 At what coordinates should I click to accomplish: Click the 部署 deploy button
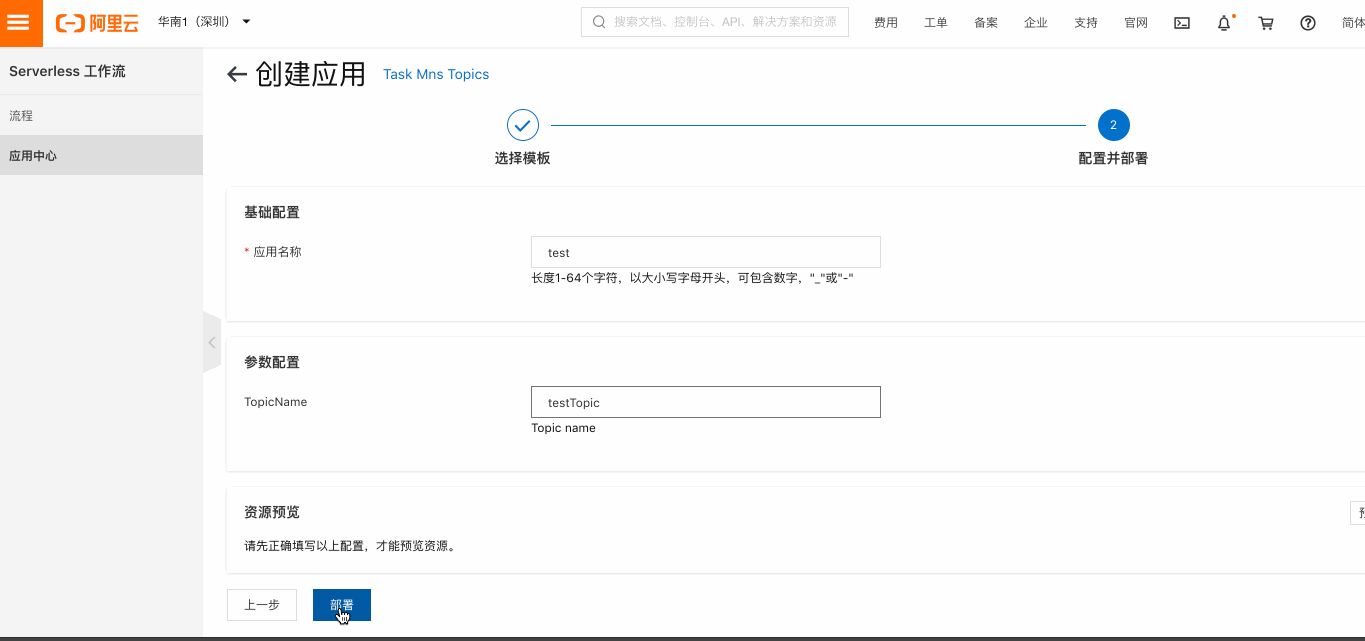[x=341, y=604]
